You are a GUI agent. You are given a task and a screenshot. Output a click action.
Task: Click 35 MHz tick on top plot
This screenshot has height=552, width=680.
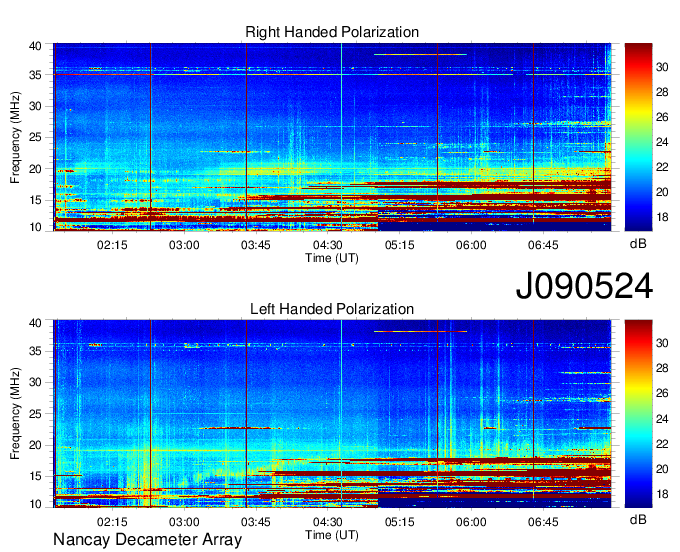click(35, 75)
